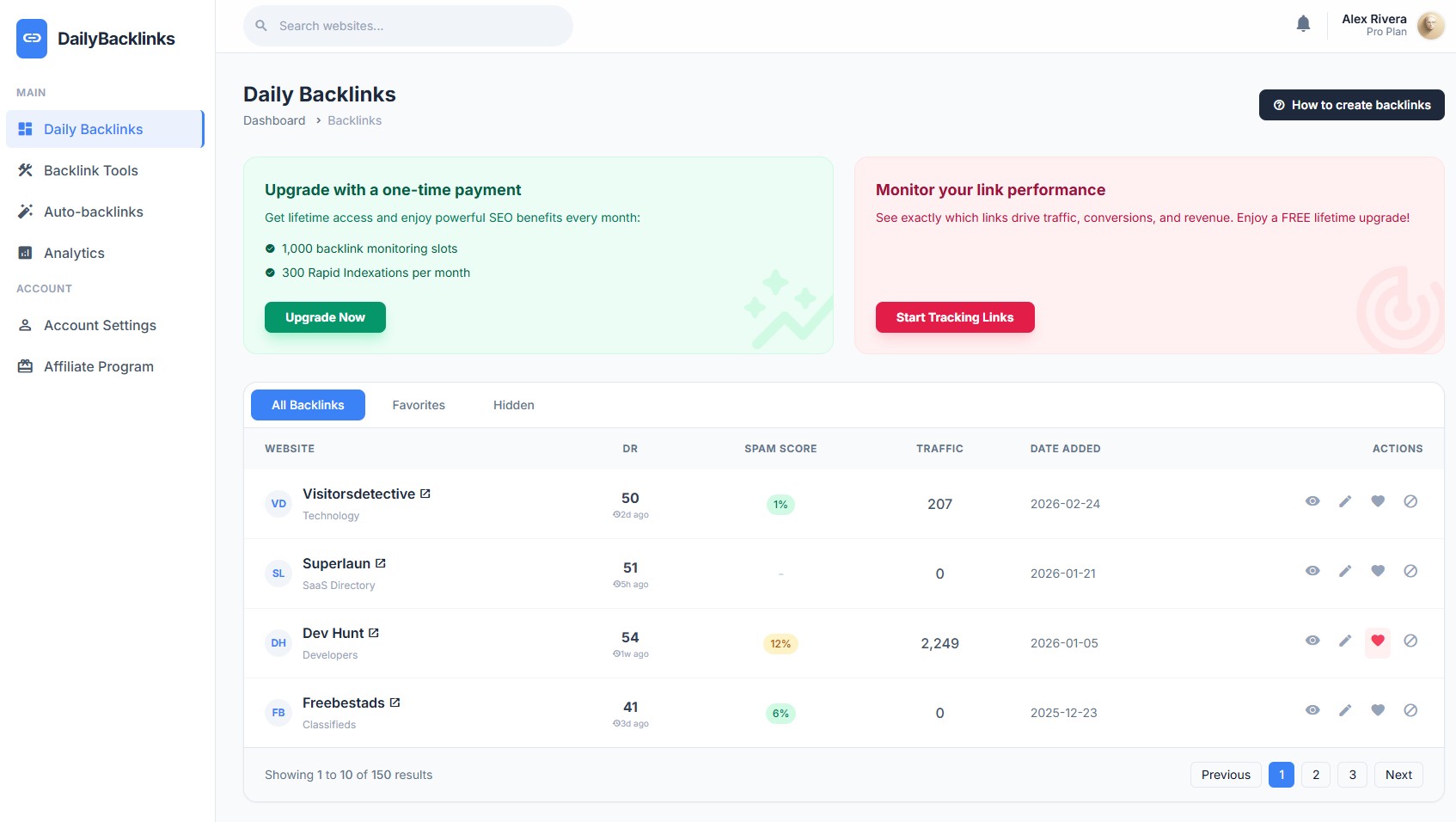Open Alex Rivera profile avatar menu
The image size is (1456, 822).
tap(1430, 26)
